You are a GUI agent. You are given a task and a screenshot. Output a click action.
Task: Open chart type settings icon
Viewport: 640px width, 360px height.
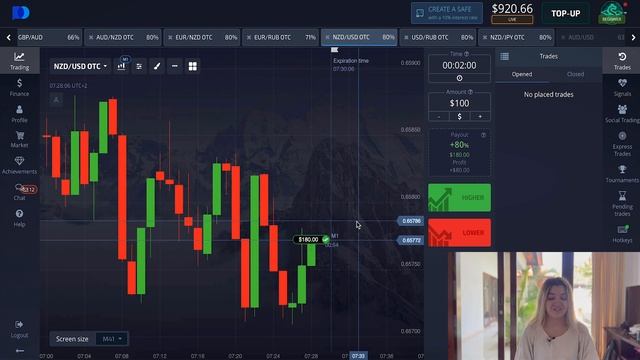pyautogui.click(x=122, y=66)
